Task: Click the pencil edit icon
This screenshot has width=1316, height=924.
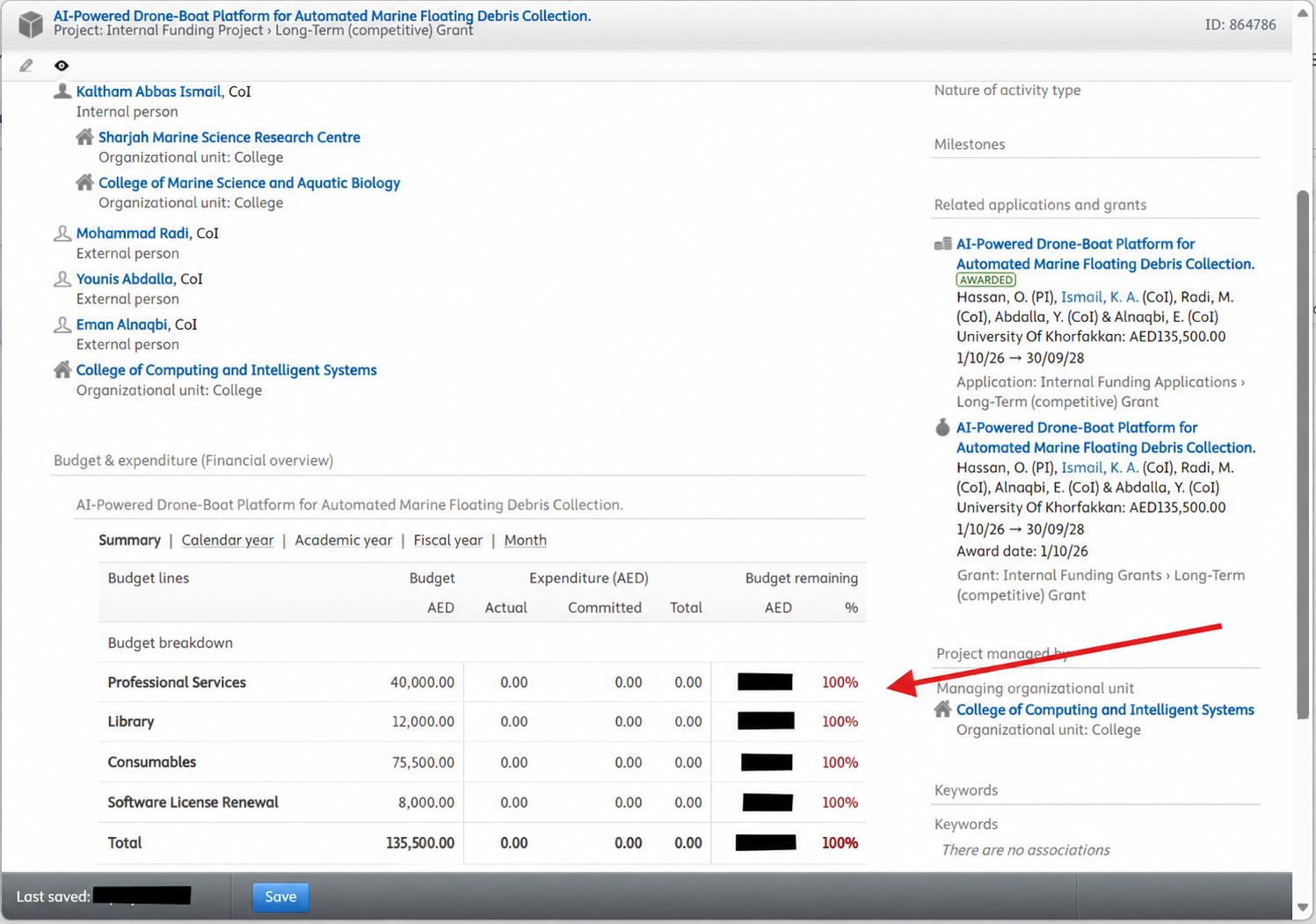Action: pos(26,65)
